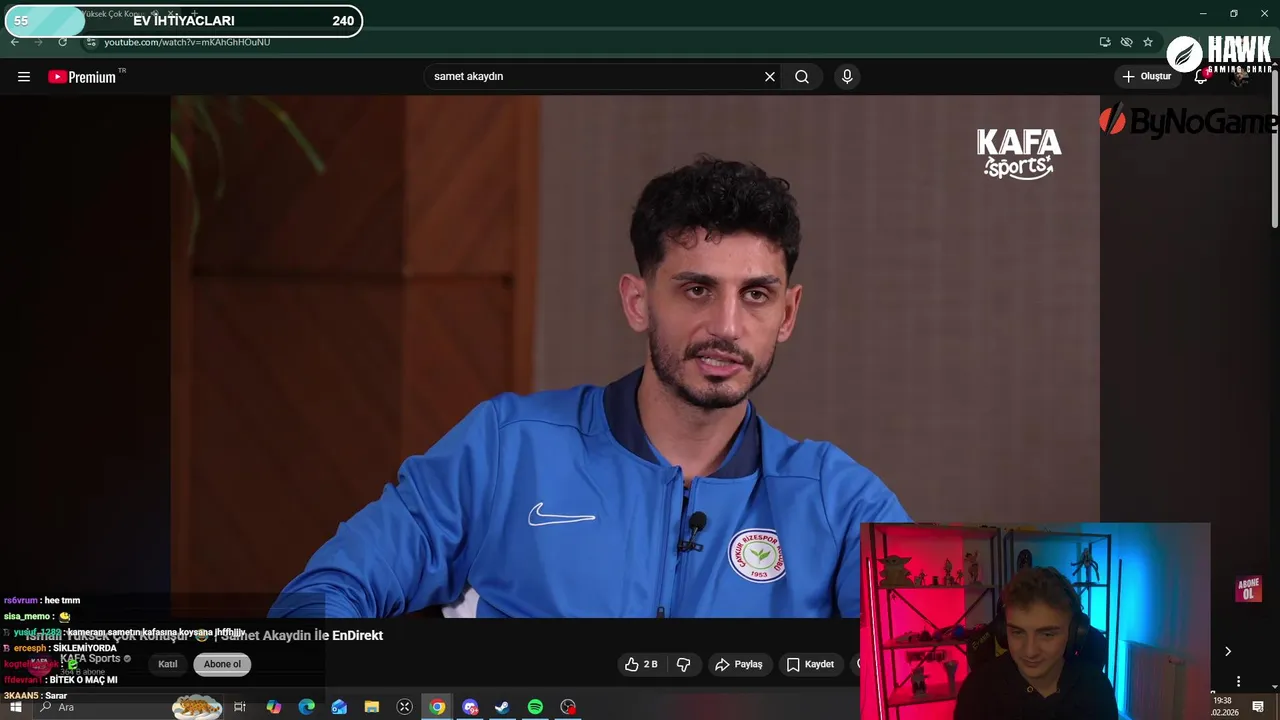Click the Katıl join button
1280x720 pixels.
click(x=168, y=664)
